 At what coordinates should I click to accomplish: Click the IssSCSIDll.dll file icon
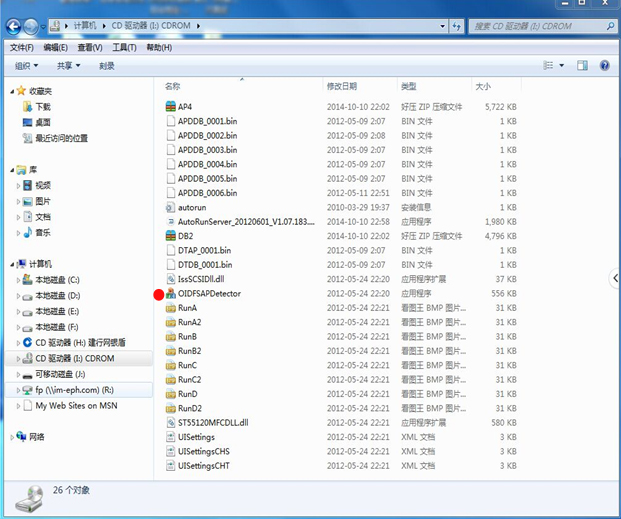(170, 279)
